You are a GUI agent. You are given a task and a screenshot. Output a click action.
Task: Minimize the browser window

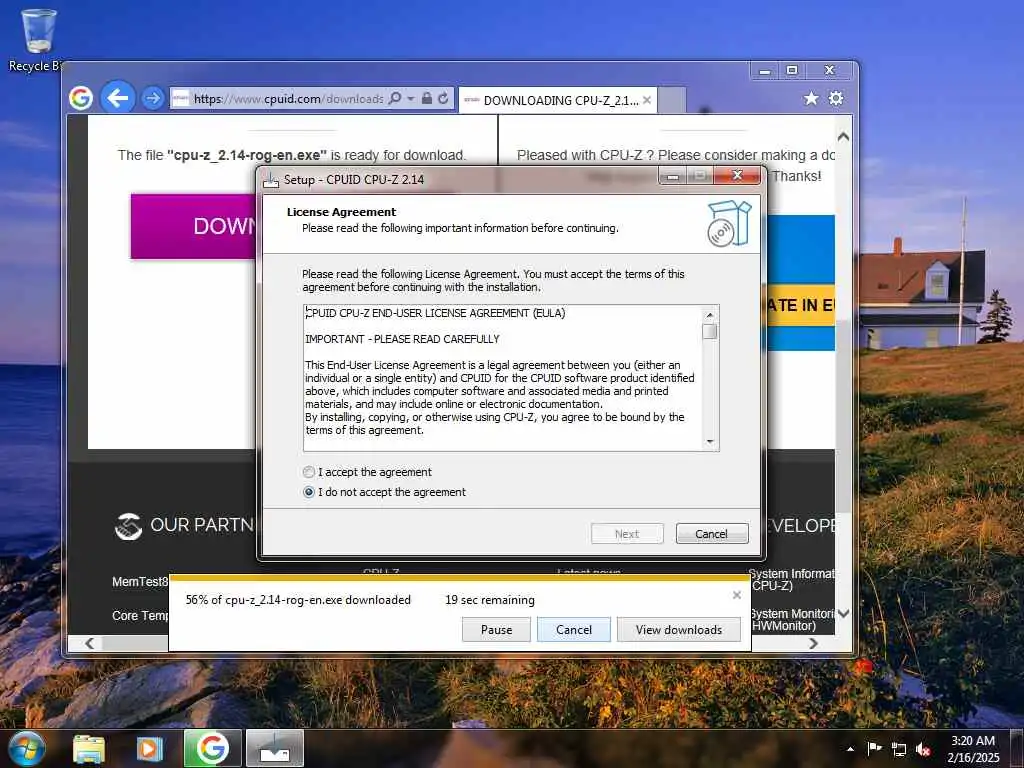tap(765, 71)
